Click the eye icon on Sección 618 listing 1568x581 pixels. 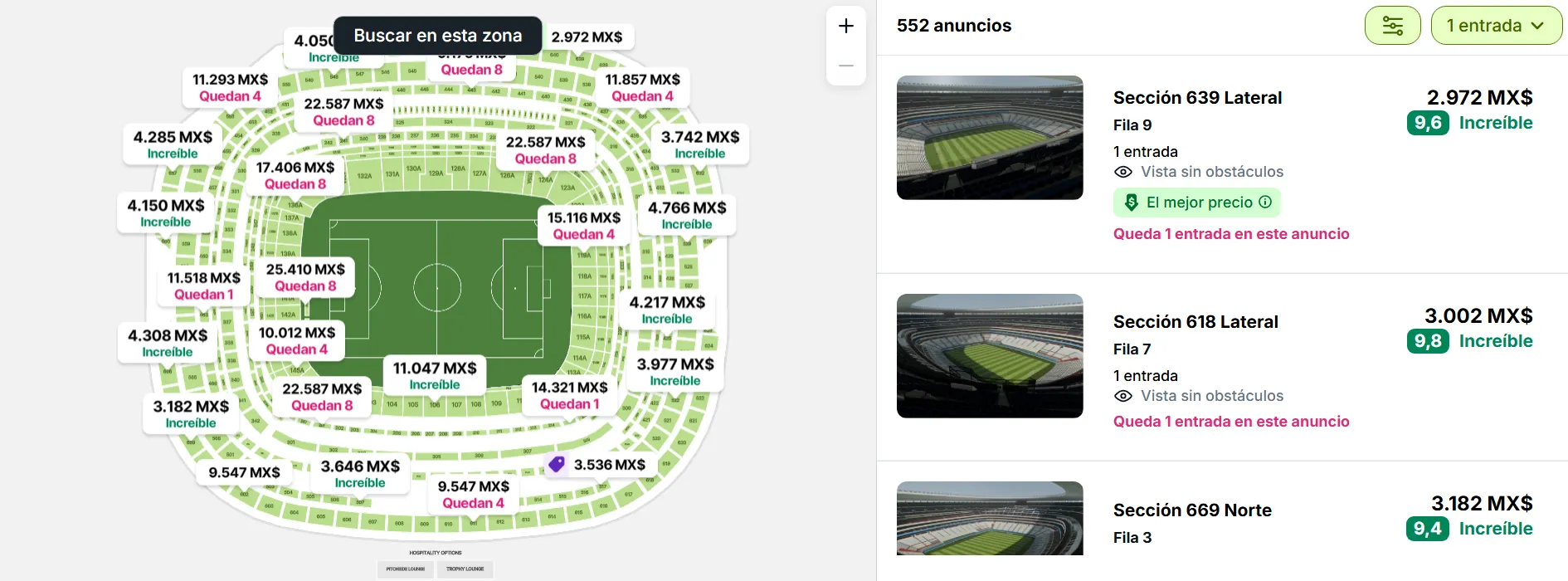coord(1124,396)
